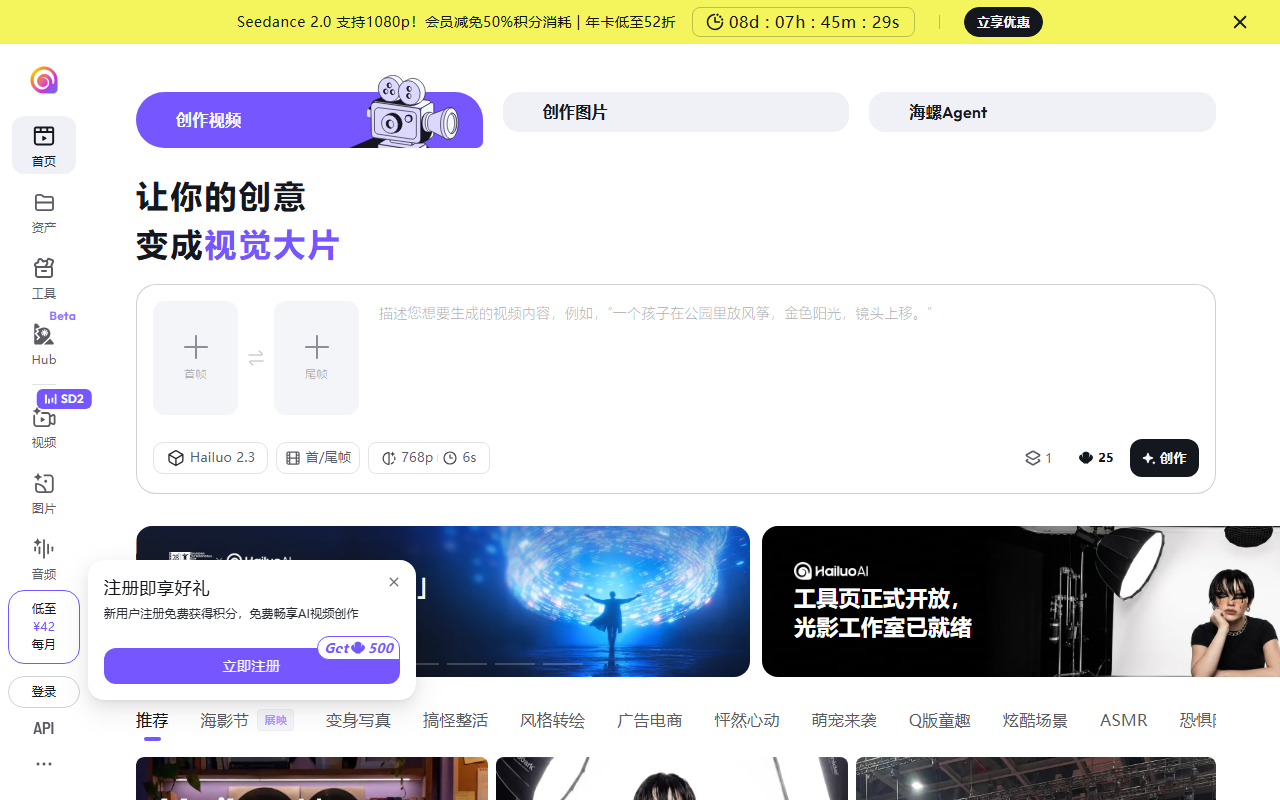Select the Q版童趣 category tab
Viewport: 1280px width, 800px height.
coord(940,720)
